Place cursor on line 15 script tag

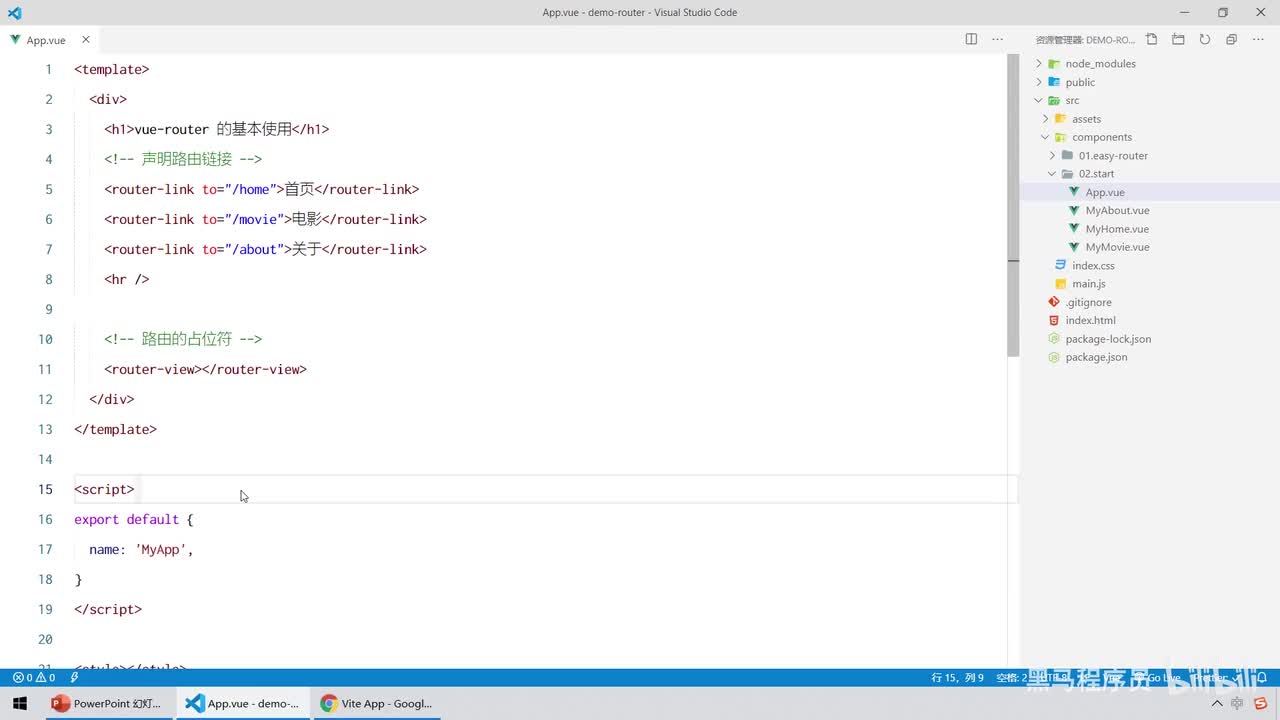point(104,489)
